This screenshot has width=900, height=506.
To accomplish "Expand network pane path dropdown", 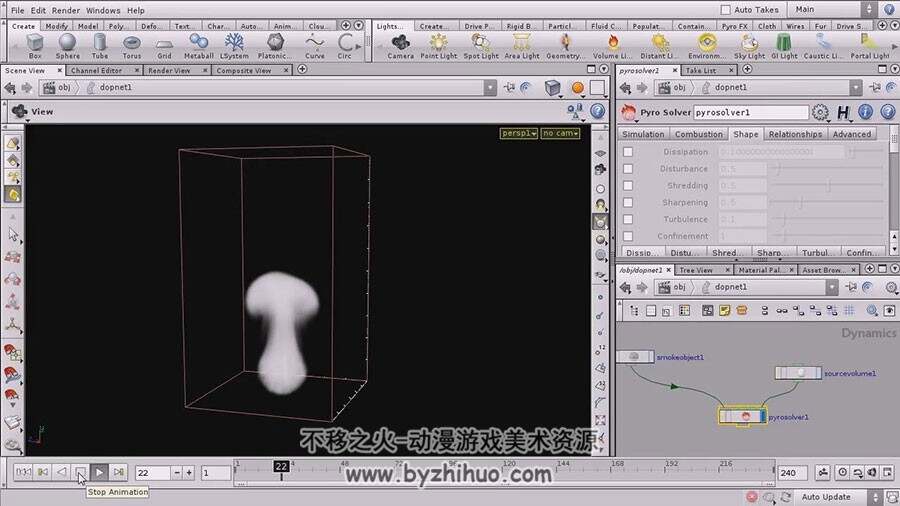I will (832, 287).
